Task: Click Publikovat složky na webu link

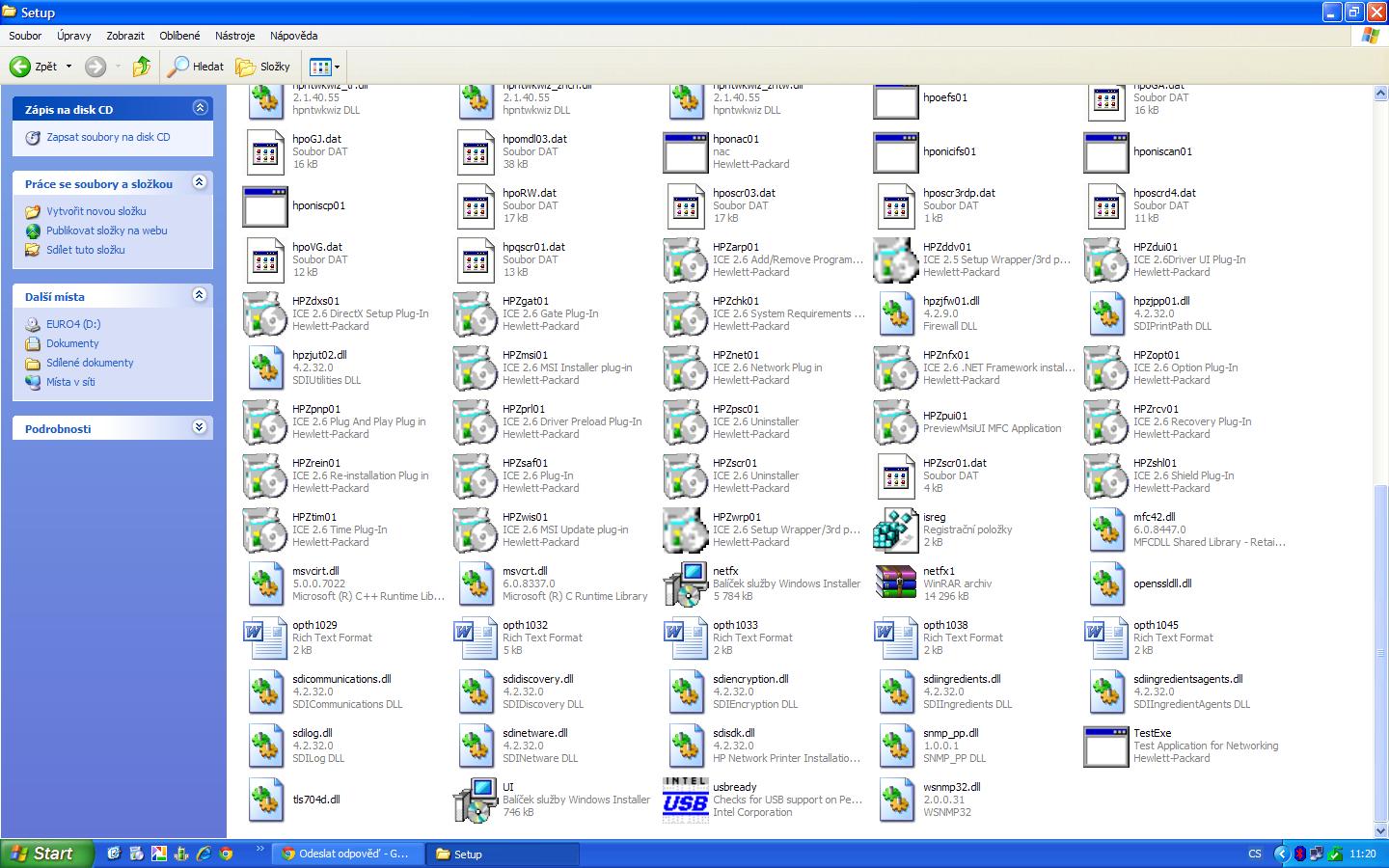Action: [107, 231]
